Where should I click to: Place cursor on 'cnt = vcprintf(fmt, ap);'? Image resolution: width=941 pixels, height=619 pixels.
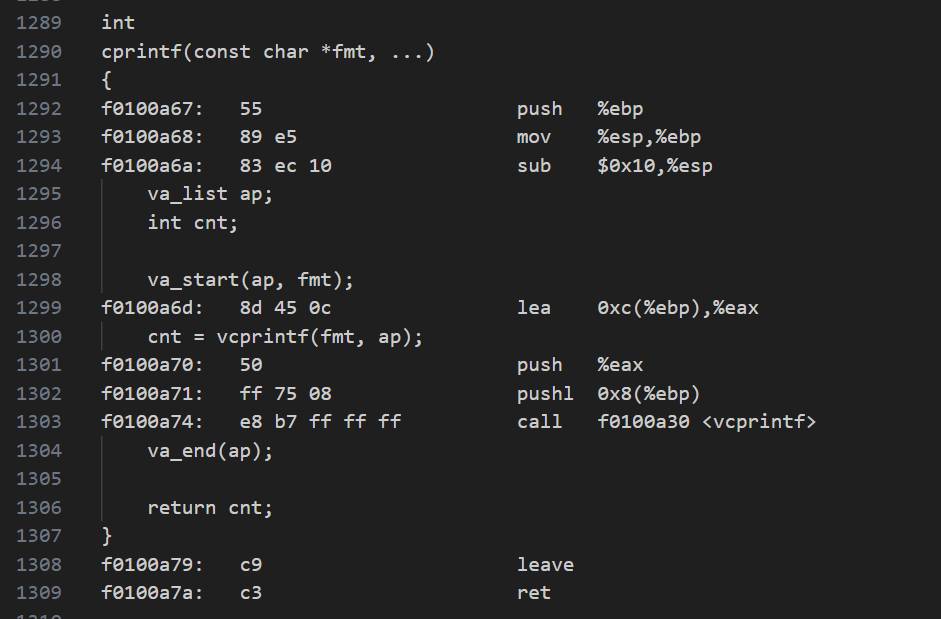285,336
